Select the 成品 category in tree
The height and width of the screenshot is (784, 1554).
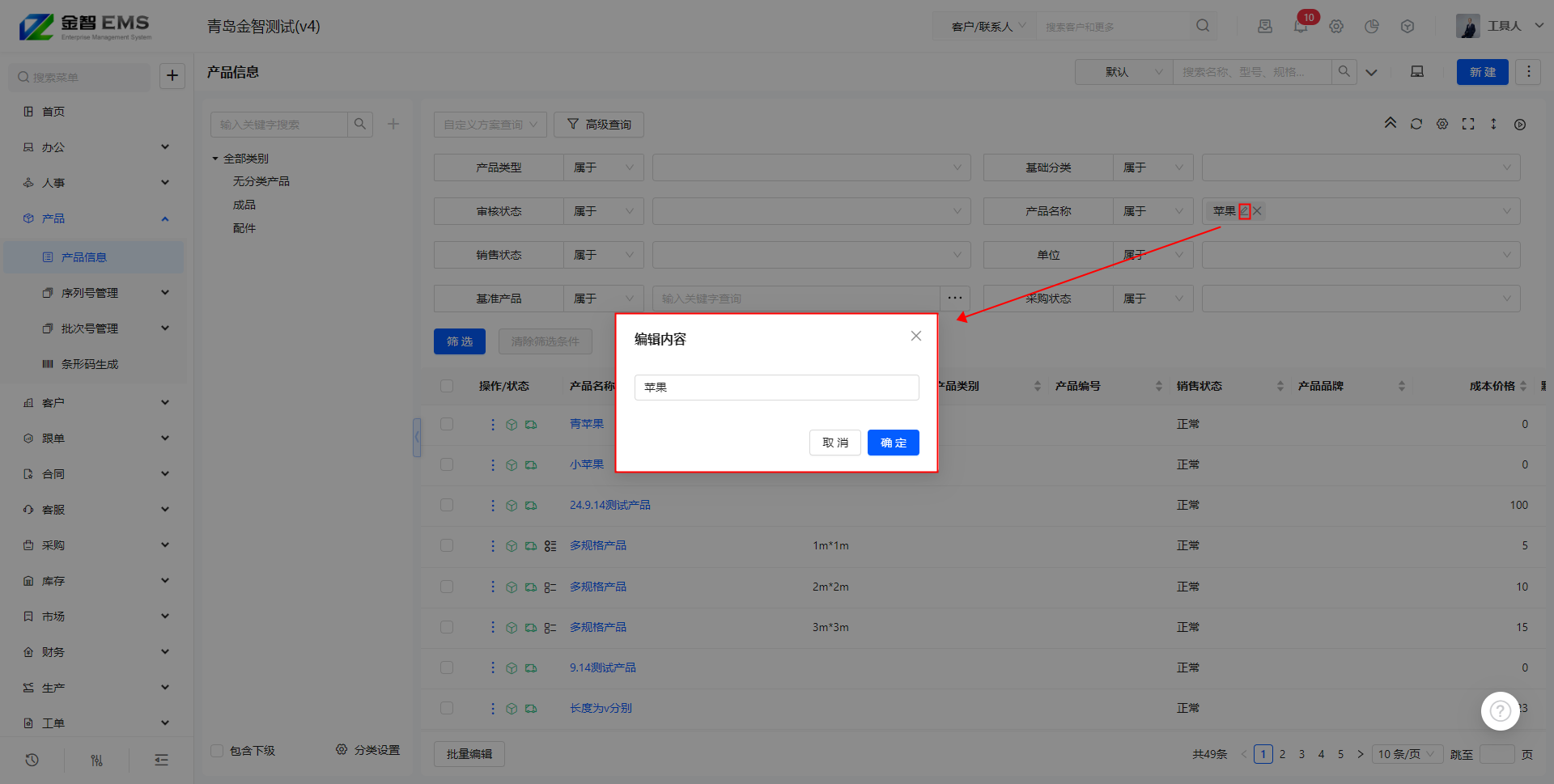[x=244, y=205]
